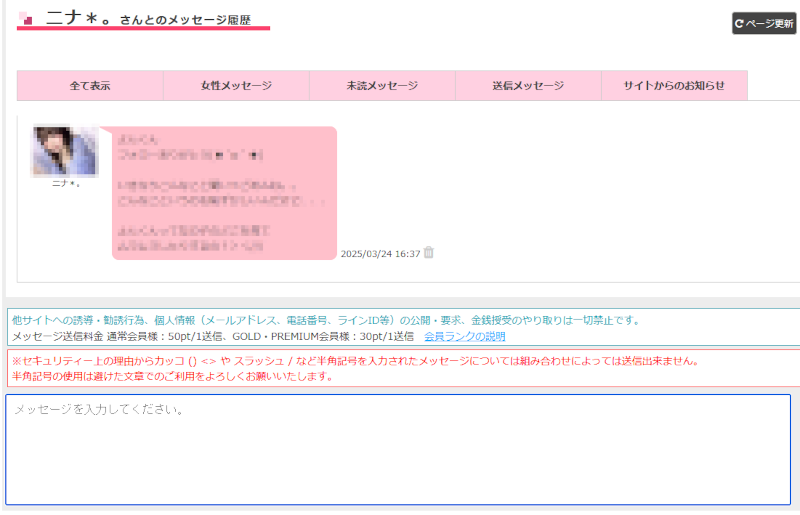Click the red ※セキュリティー上の理由 warning line

click(355, 360)
